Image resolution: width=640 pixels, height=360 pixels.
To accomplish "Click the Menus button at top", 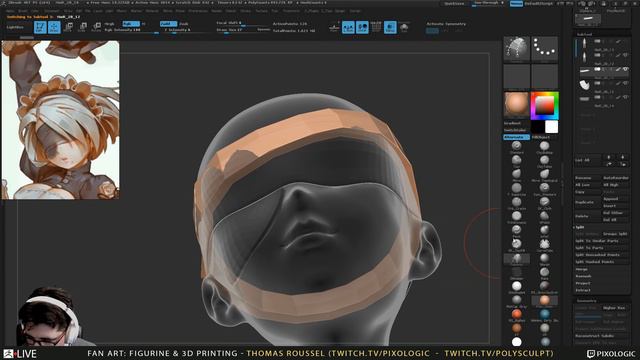I will [x=516, y=3].
